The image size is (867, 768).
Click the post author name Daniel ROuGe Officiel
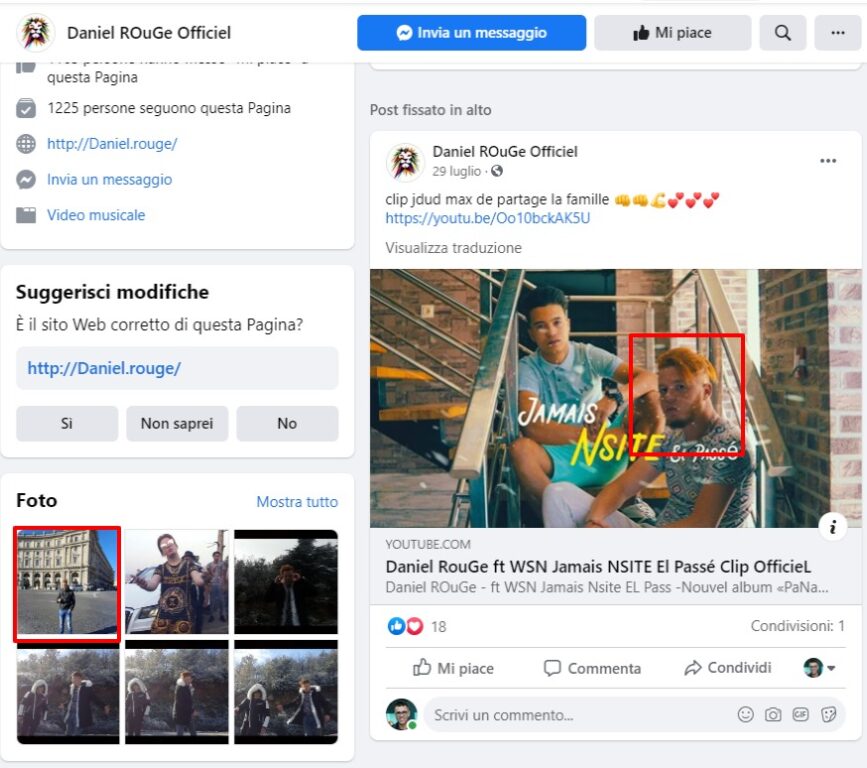click(505, 151)
